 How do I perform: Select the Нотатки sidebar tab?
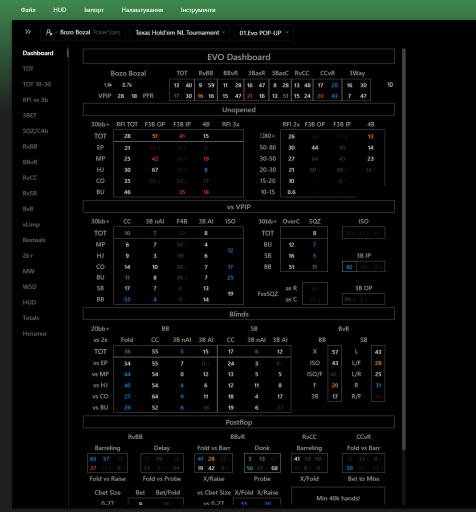click(35, 334)
